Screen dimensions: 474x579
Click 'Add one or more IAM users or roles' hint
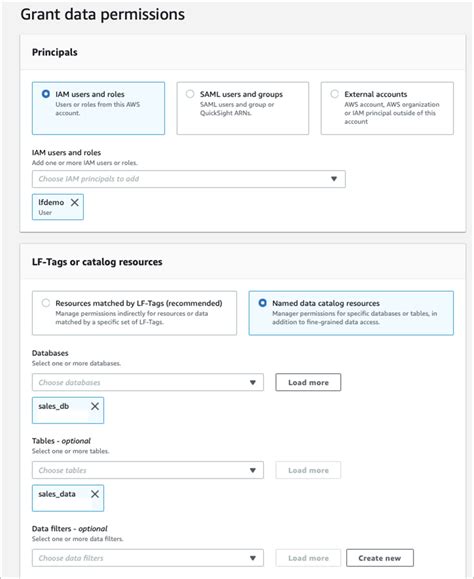pos(85,163)
